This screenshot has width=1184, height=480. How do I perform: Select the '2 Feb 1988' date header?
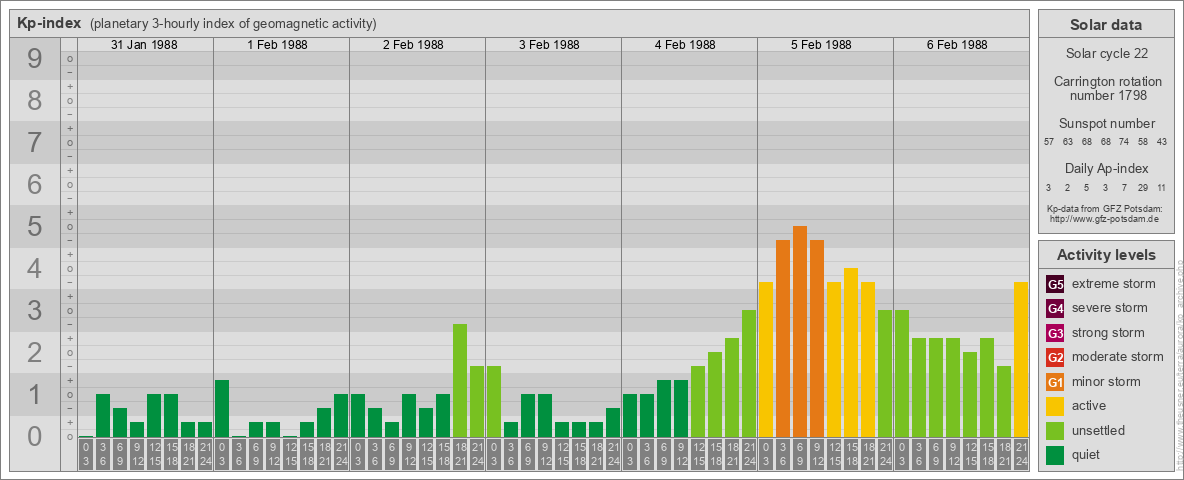413,45
